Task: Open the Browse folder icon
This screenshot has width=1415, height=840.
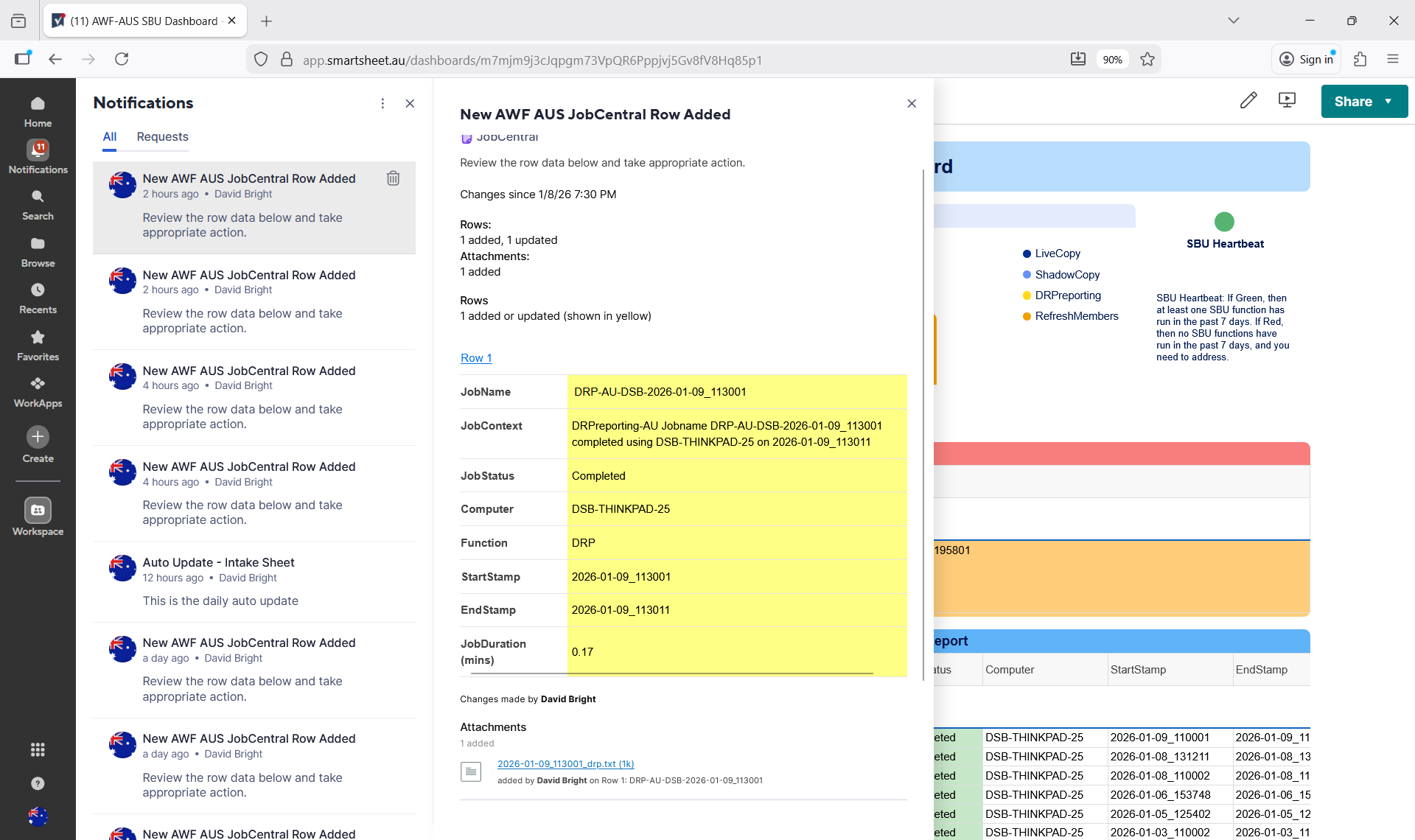Action: point(38,252)
